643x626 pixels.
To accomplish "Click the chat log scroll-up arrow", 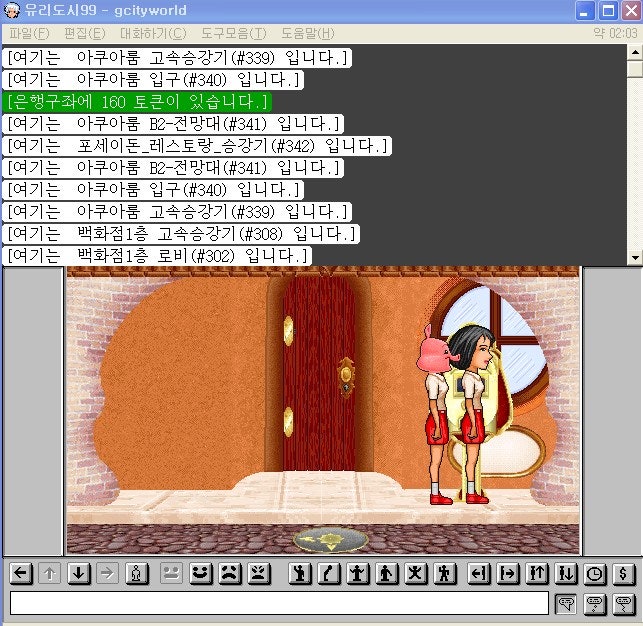I will coord(634,53).
